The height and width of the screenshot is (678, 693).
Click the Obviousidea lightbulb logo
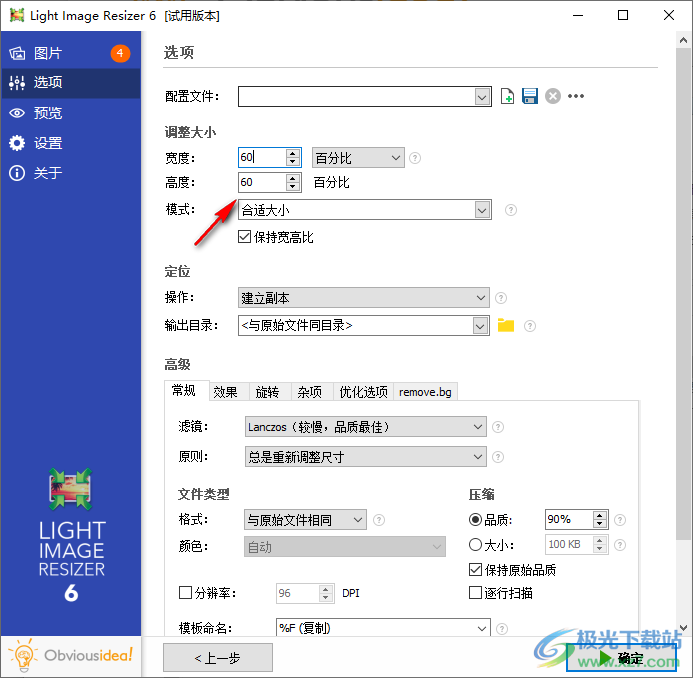[x=23, y=655]
